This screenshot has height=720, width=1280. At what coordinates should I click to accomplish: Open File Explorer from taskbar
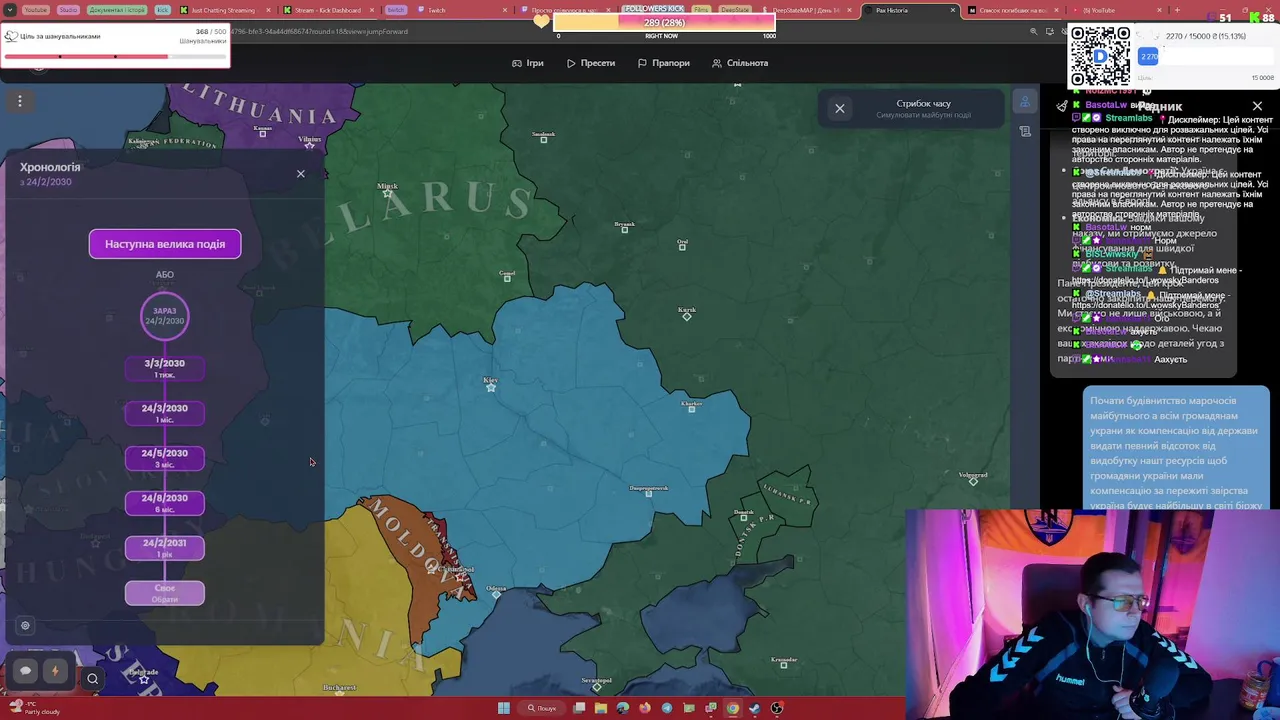[601, 708]
